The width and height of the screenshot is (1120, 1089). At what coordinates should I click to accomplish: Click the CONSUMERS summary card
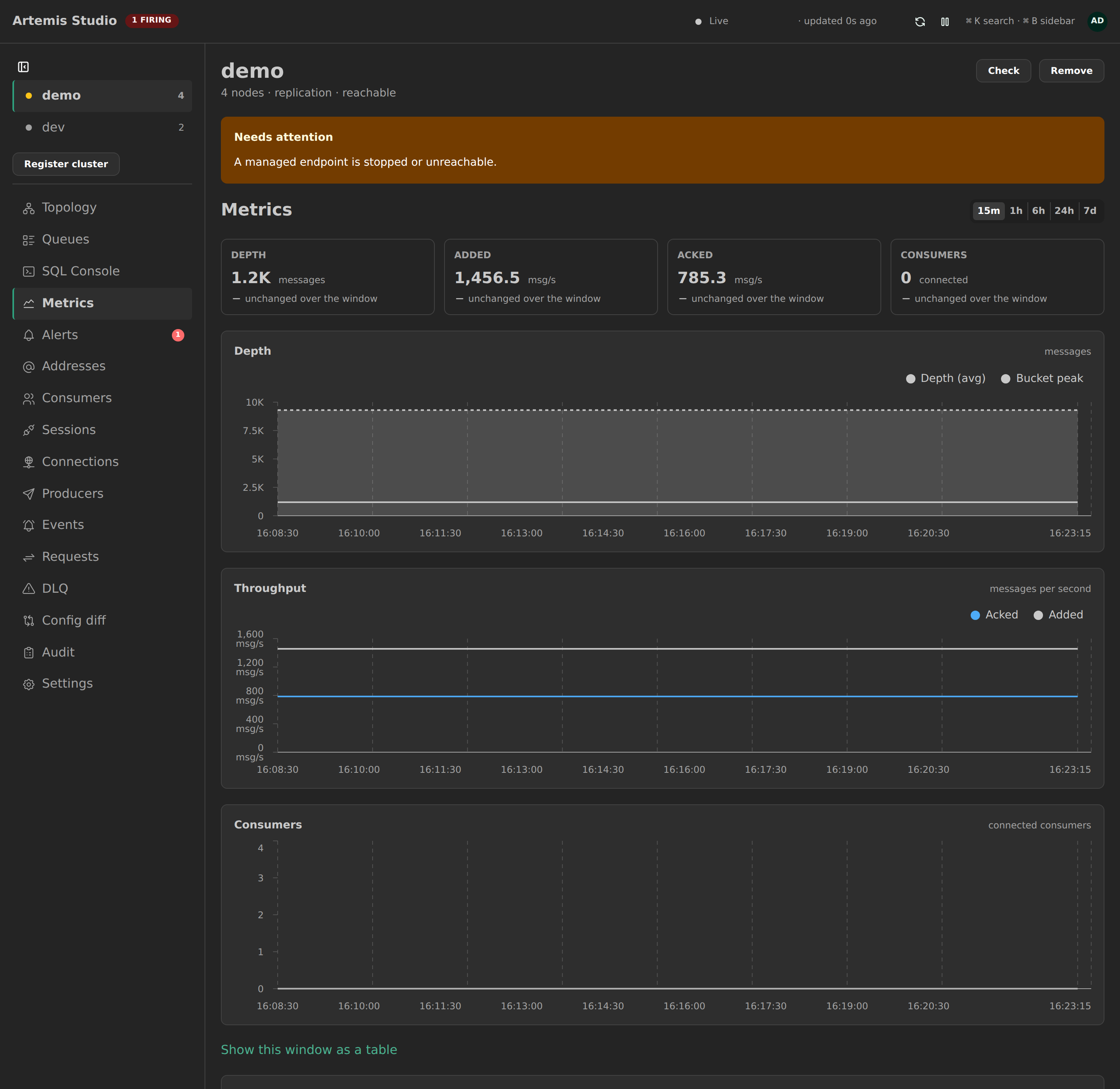pyautogui.click(x=997, y=277)
